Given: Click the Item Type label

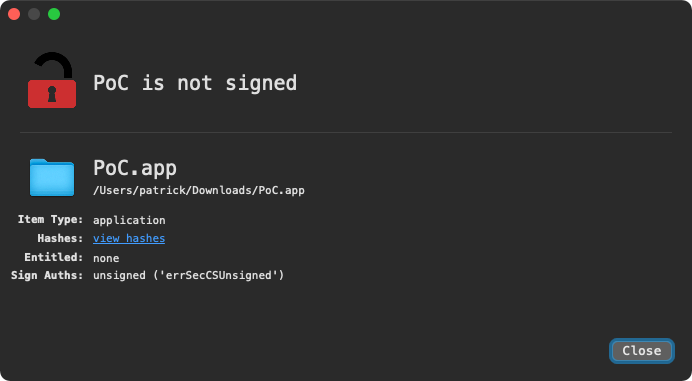Looking at the screenshot, I should pyautogui.click(x=50, y=219).
